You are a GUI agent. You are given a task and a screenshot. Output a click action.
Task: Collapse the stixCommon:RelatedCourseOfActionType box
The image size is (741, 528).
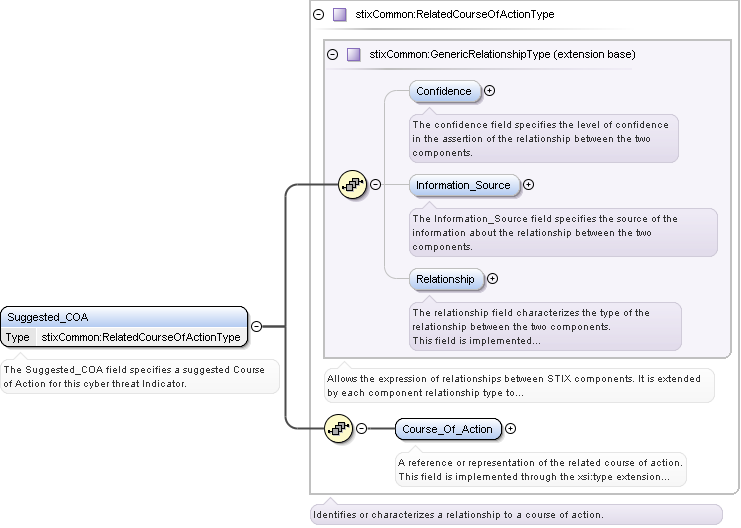click(x=319, y=15)
